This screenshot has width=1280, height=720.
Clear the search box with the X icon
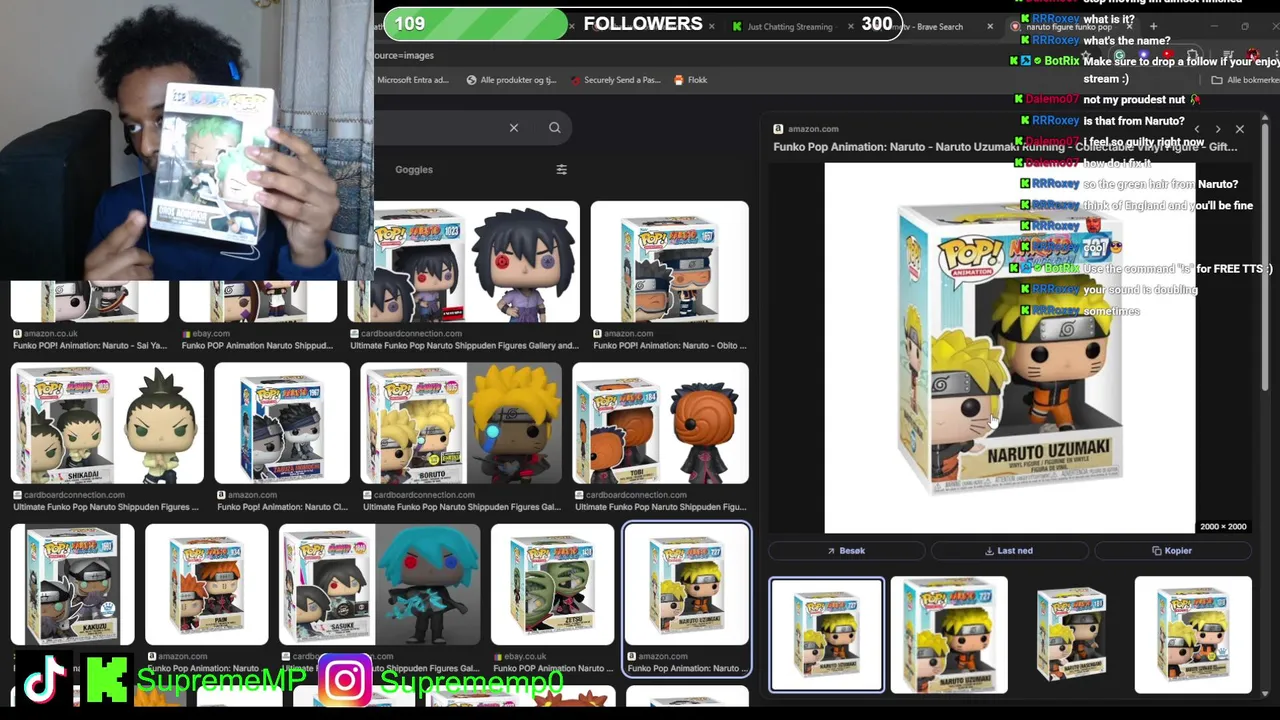[513, 127]
